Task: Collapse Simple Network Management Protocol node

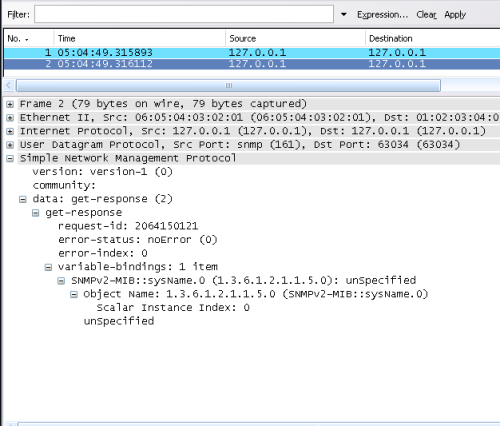Action: pyautogui.click(x=10, y=159)
